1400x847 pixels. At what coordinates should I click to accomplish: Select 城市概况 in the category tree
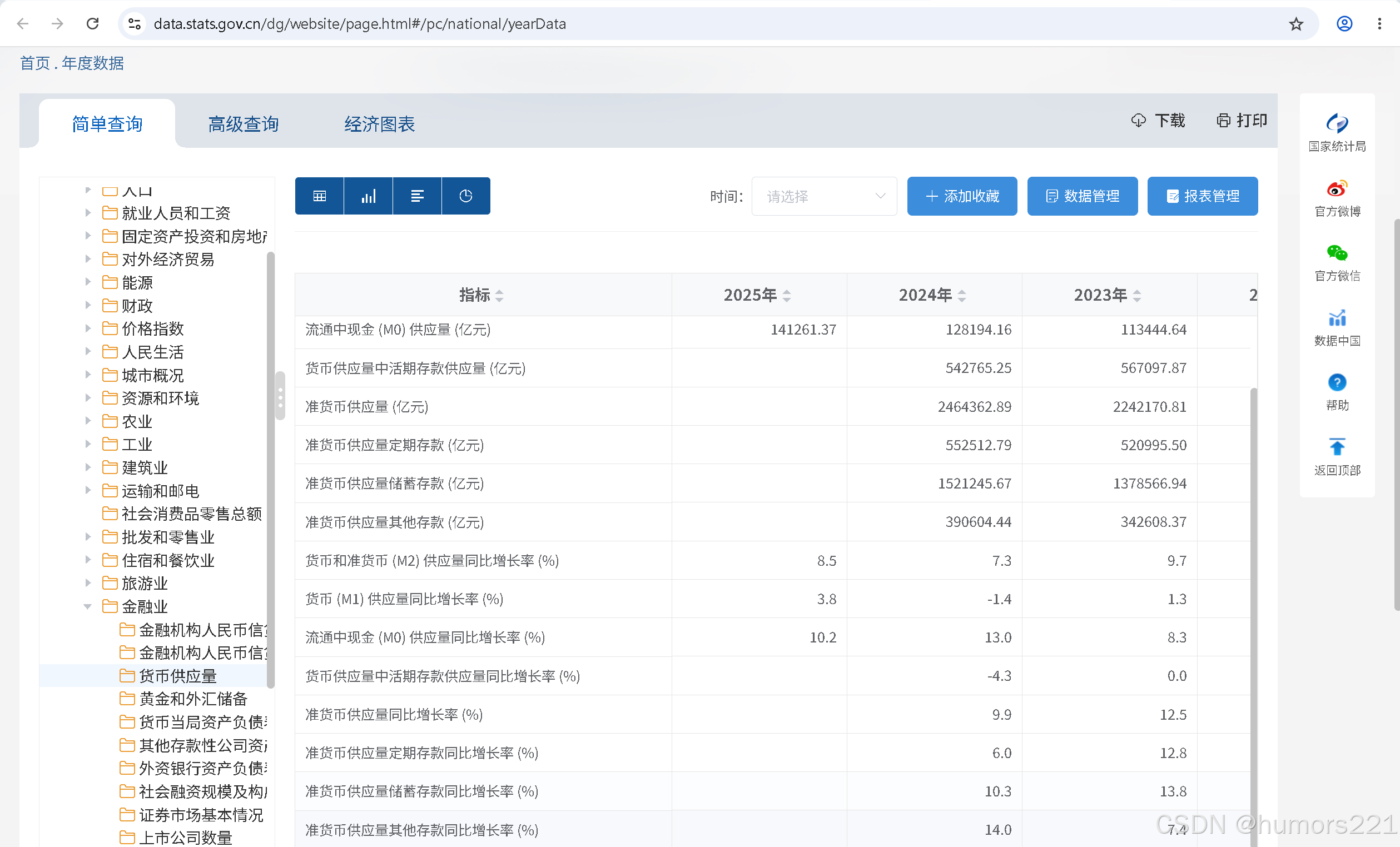(153, 375)
